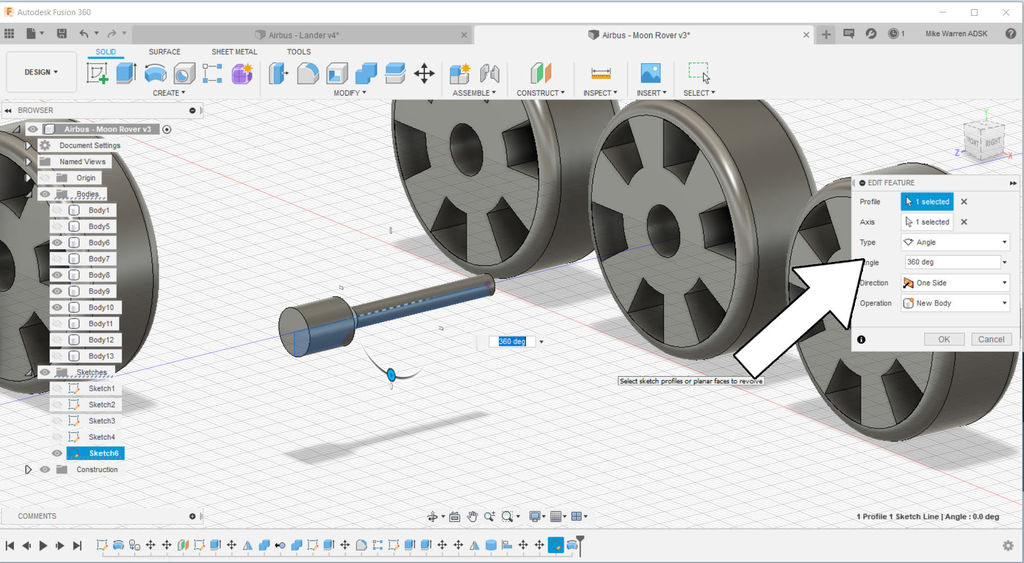Switch to the TOOLS tab
This screenshot has height=563, width=1024.
[298, 52]
